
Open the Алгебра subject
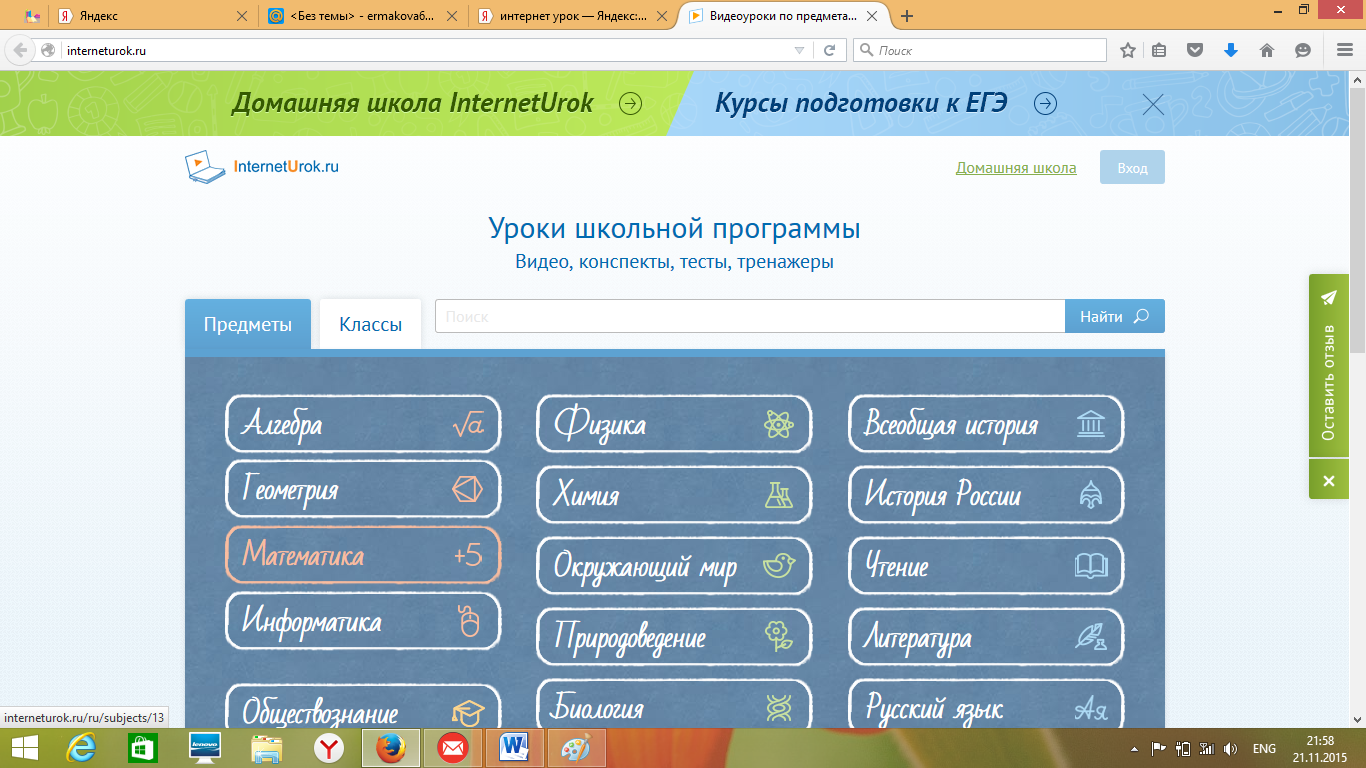[363, 424]
